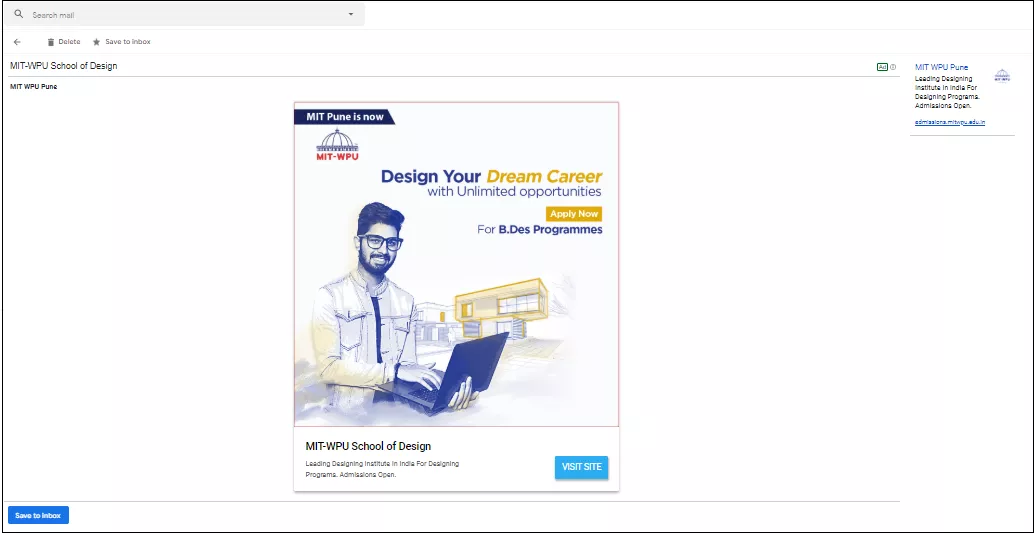Focus the Search mail input field

point(180,15)
